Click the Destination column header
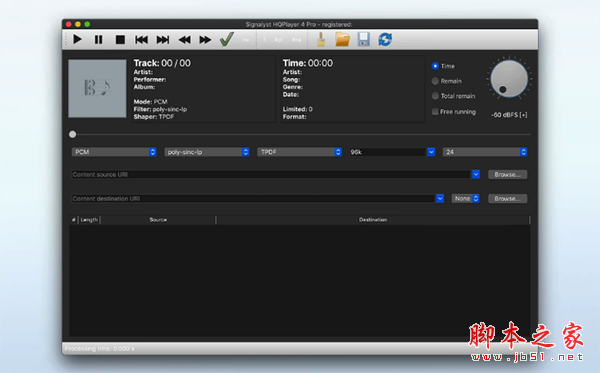This screenshot has height=373, width=600. [373, 220]
